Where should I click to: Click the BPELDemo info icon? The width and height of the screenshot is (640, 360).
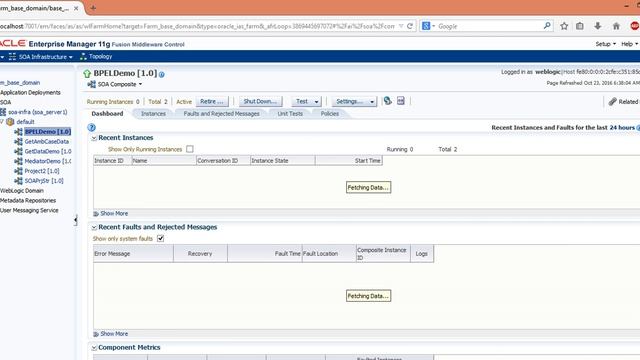click(x=162, y=74)
